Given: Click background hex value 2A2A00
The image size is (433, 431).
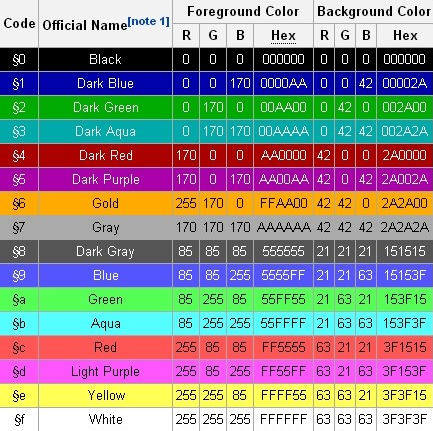Looking at the screenshot, I should click(405, 203).
